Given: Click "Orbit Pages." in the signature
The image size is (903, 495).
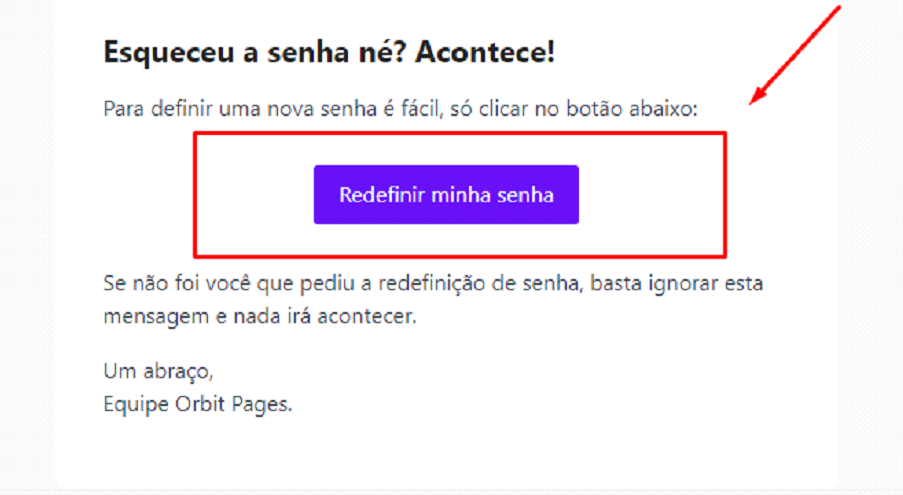Looking at the screenshot, I should coord(232,406).
